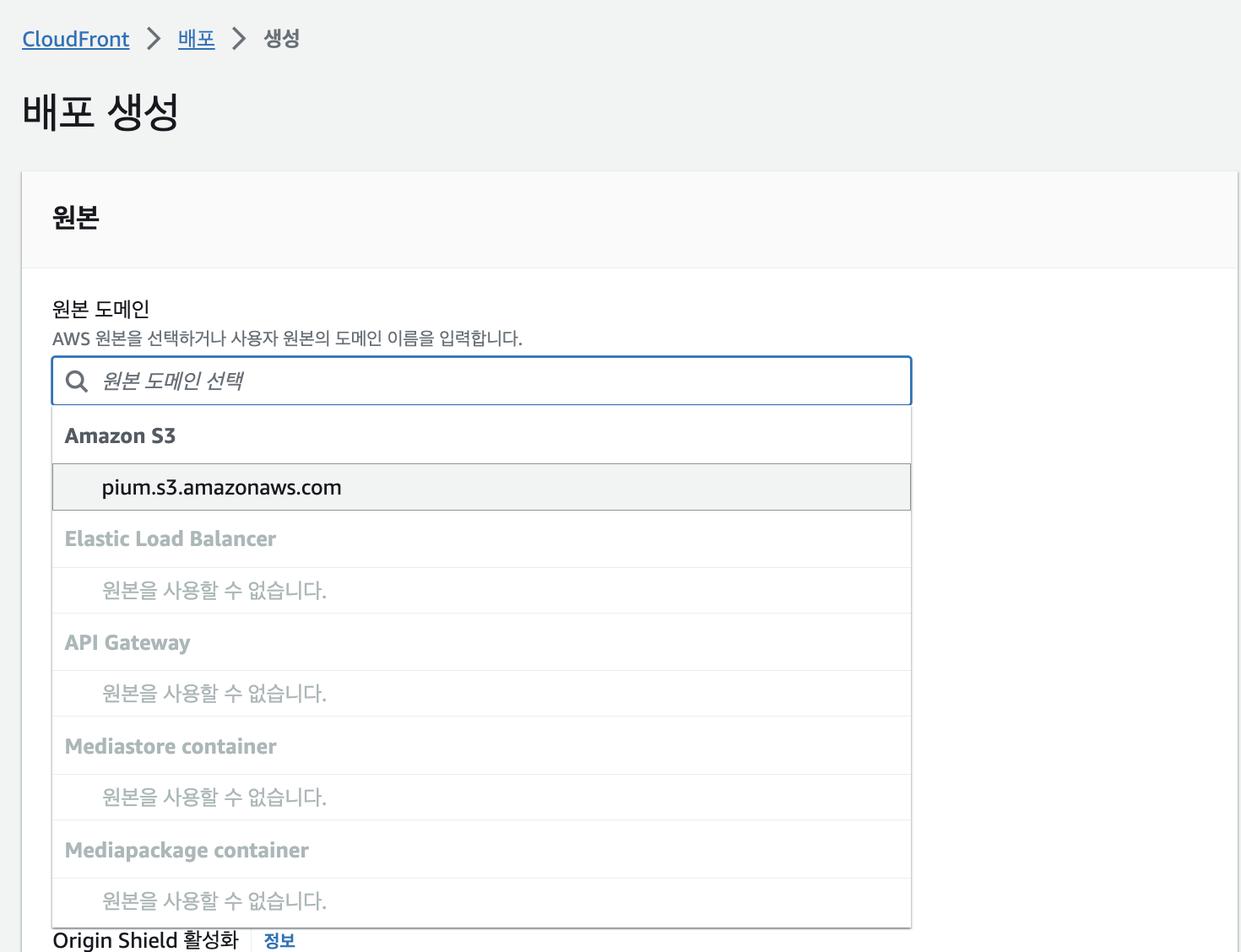Screen dimensions: 1241x952
Task: Go to the 배포 breadcrumb link
Action: click(x=196, y=39)
